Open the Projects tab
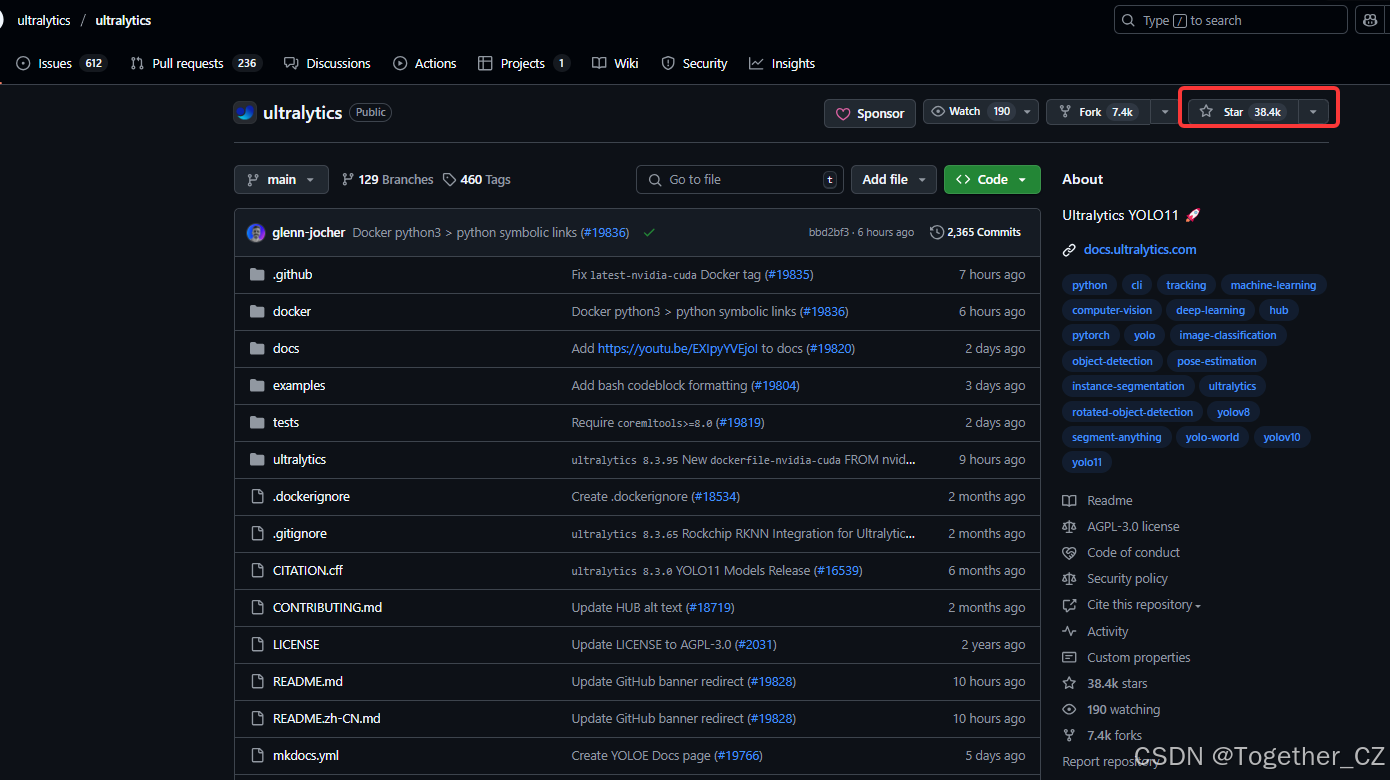Image resolution: width=1390 pixels, height=780 pixels. tap(523, 63)
